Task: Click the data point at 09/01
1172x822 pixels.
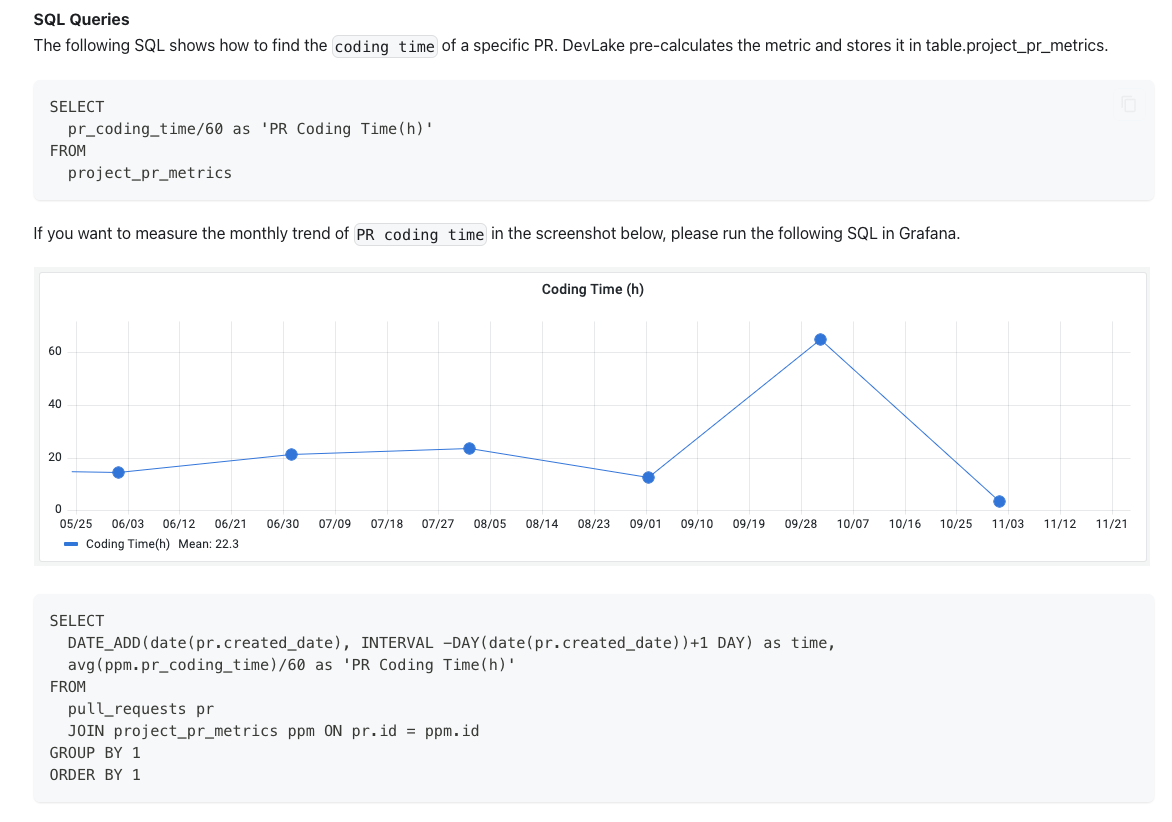Action: tap(648, 478)
